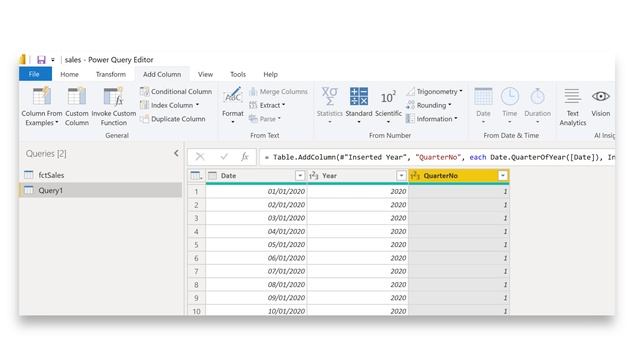640x360 pixels.
Task: Open the Year column filter dropdown
Action: point(401,176)
